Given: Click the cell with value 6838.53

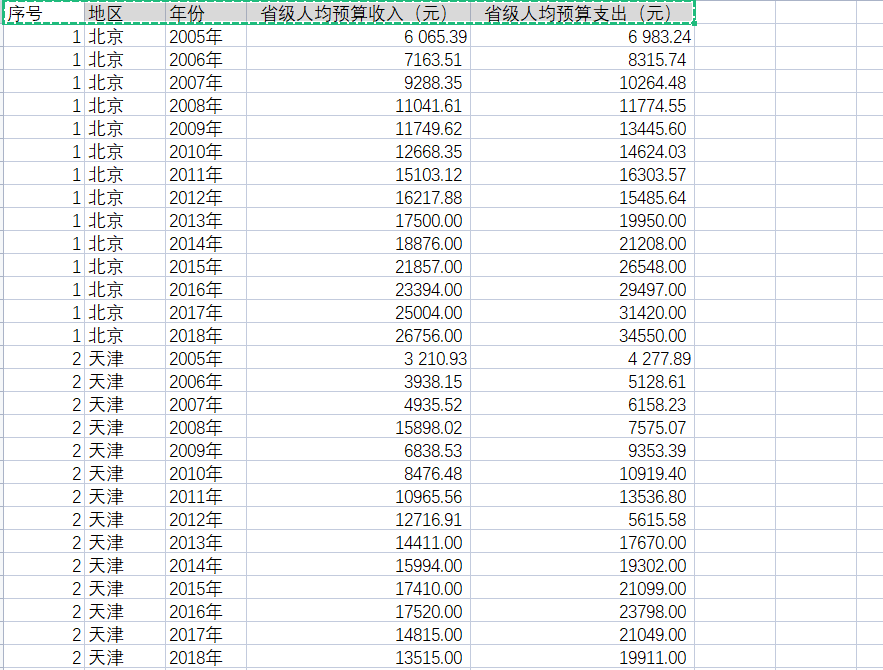Looking at the screenshot, I should [358, 450].
